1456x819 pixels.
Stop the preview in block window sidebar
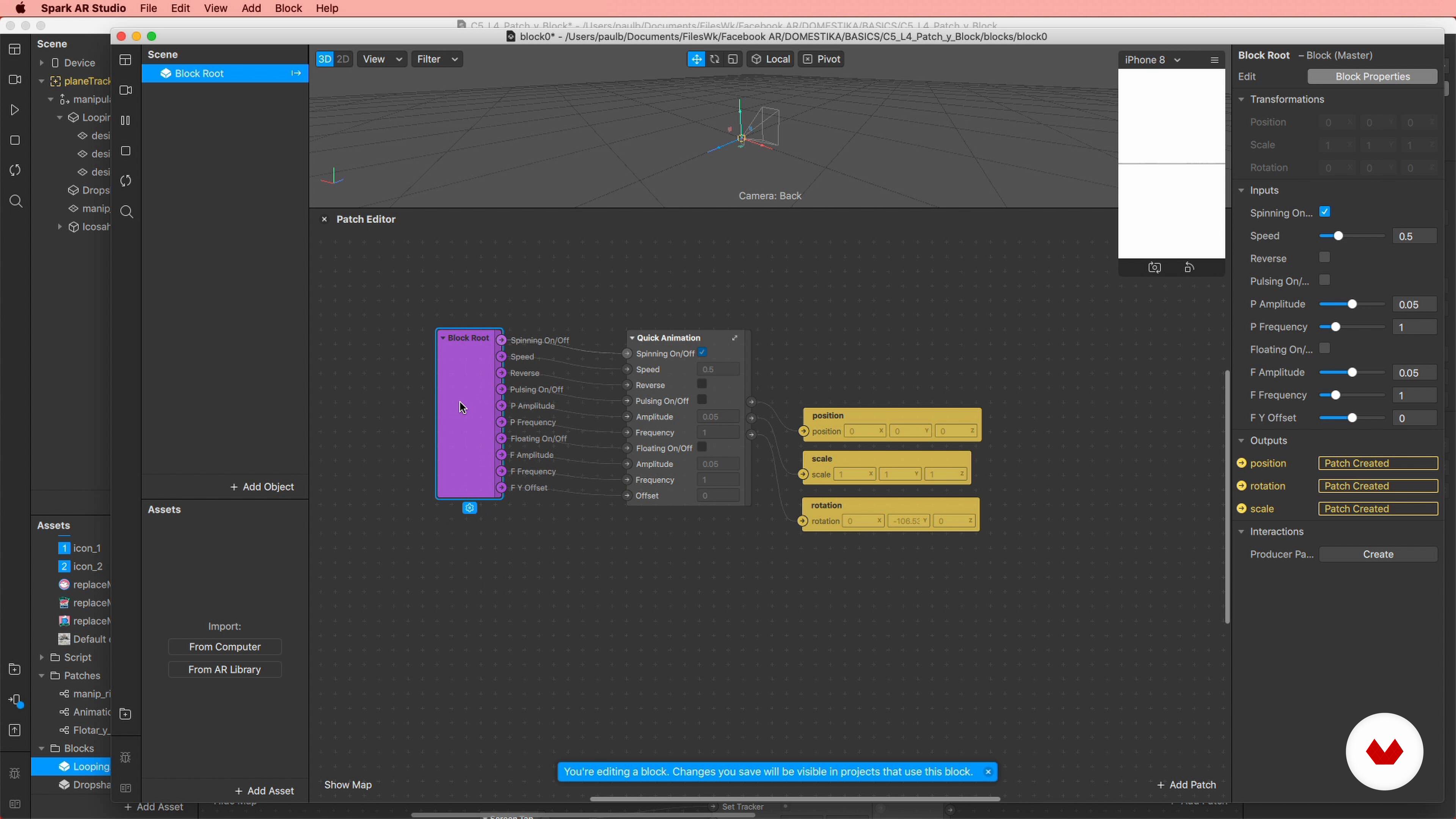[126, 151]
